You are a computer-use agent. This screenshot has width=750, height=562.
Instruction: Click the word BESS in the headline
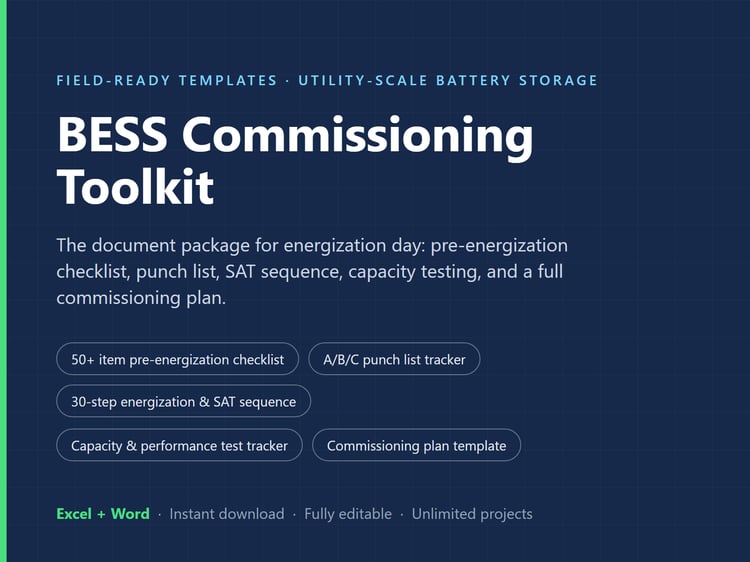[x=112, y=134]
